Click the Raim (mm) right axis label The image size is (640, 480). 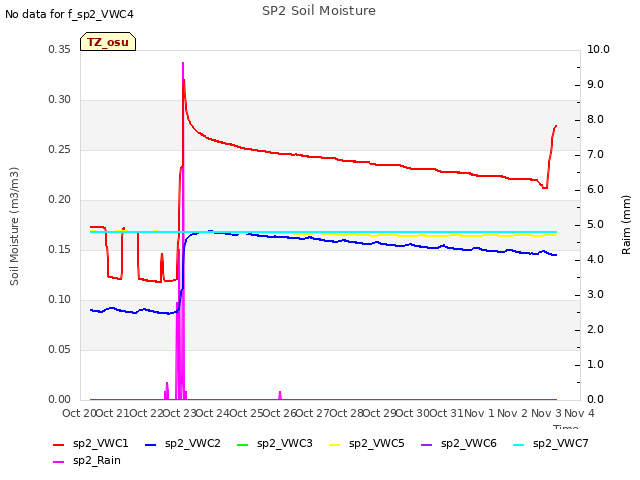(626, 225)
